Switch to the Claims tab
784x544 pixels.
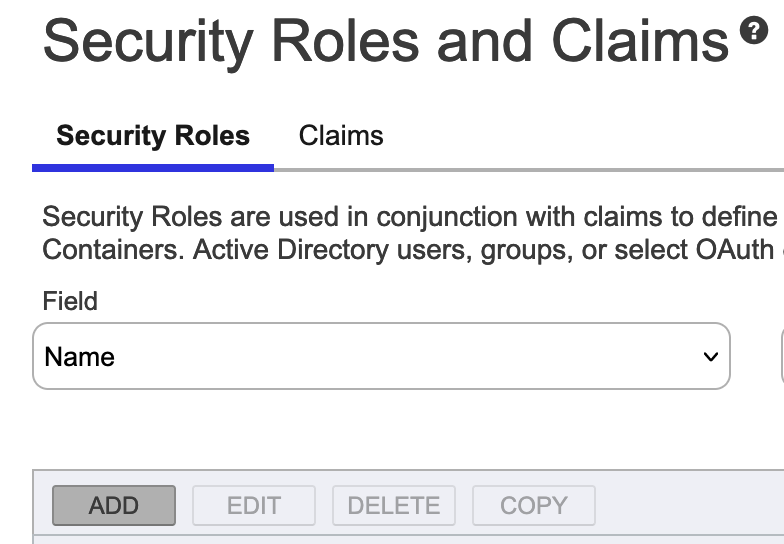point(341,135)
